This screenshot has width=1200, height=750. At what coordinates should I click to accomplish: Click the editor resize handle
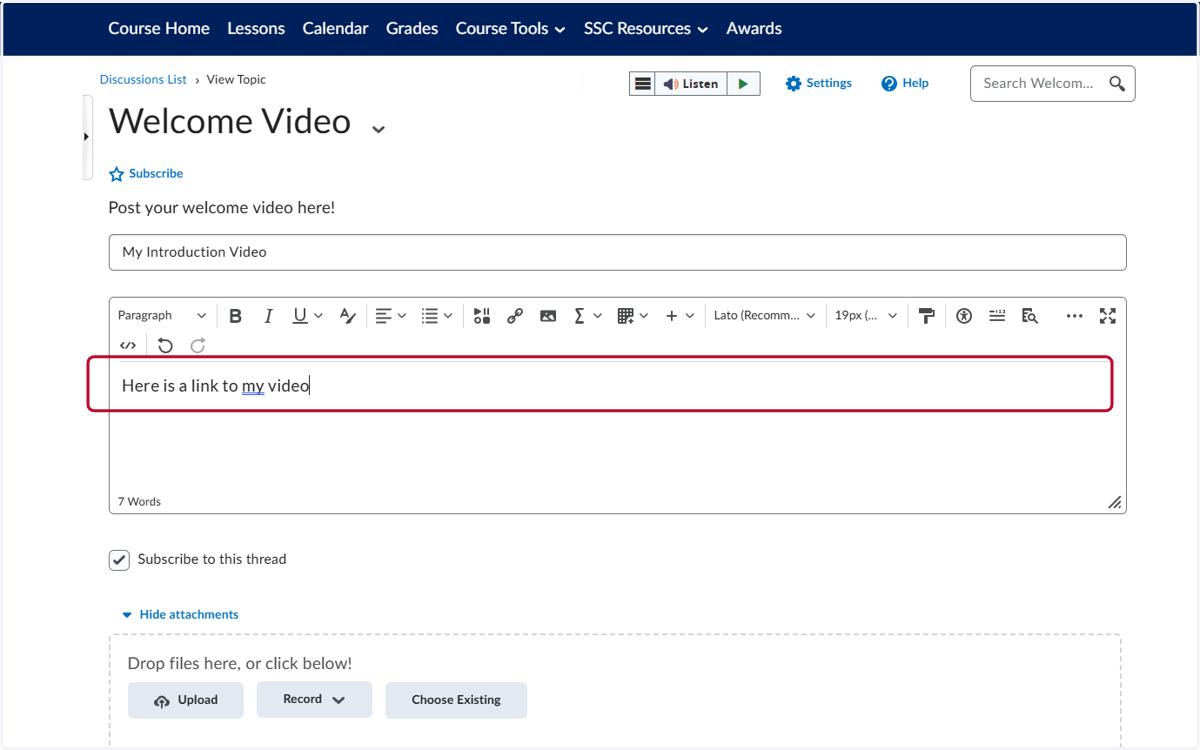click(x=1115, y=502)
